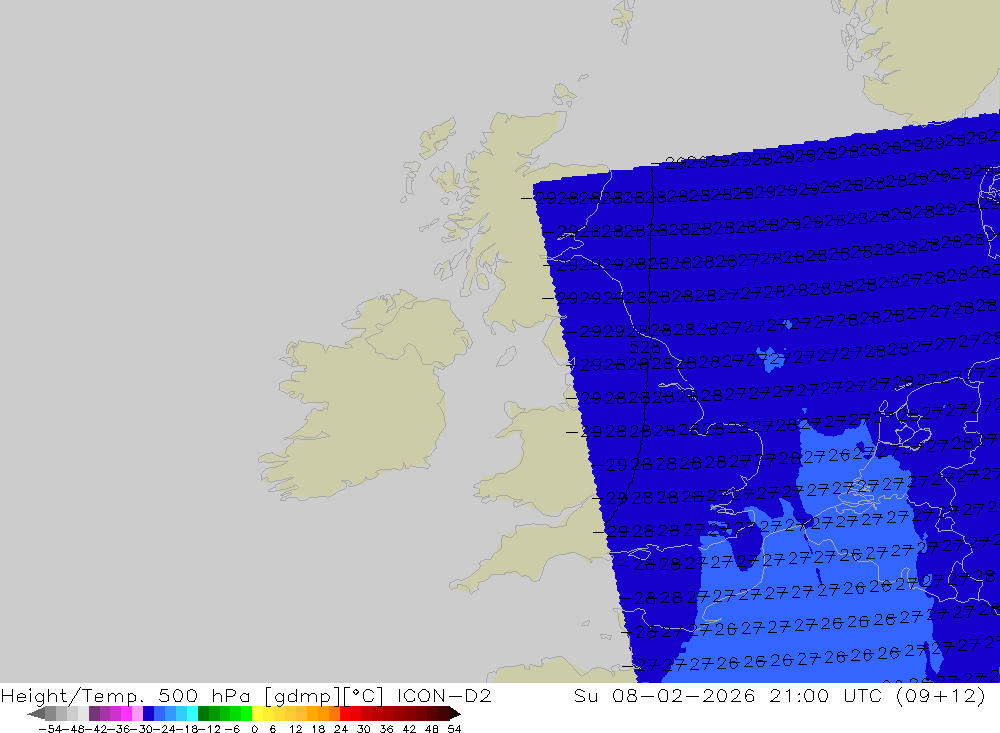This screenshot has height=733, width=1000.
Task: Click the 528 contour height label
Action: tap(645, 347)
